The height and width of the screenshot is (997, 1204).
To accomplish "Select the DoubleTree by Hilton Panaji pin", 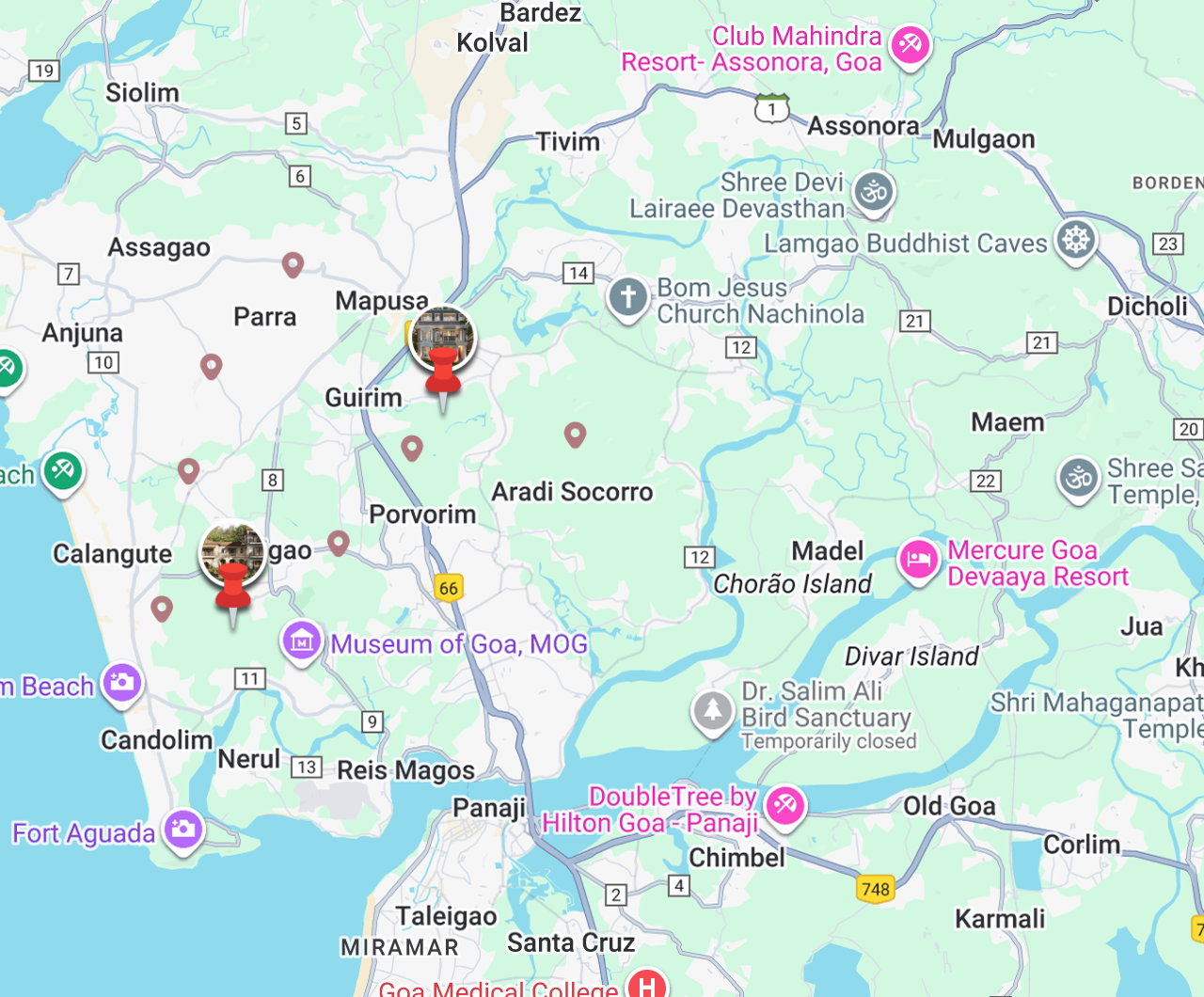I will [784, 806].
